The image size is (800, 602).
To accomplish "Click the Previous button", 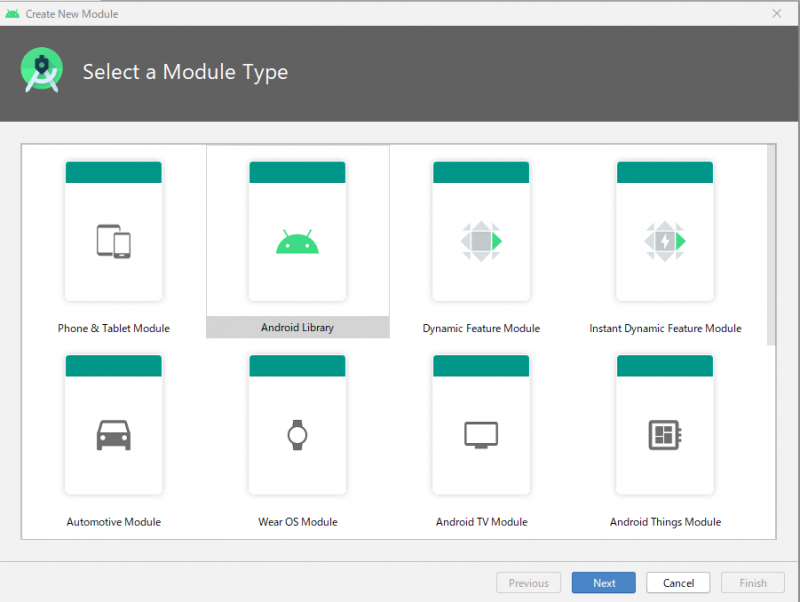I will point(528,583).
